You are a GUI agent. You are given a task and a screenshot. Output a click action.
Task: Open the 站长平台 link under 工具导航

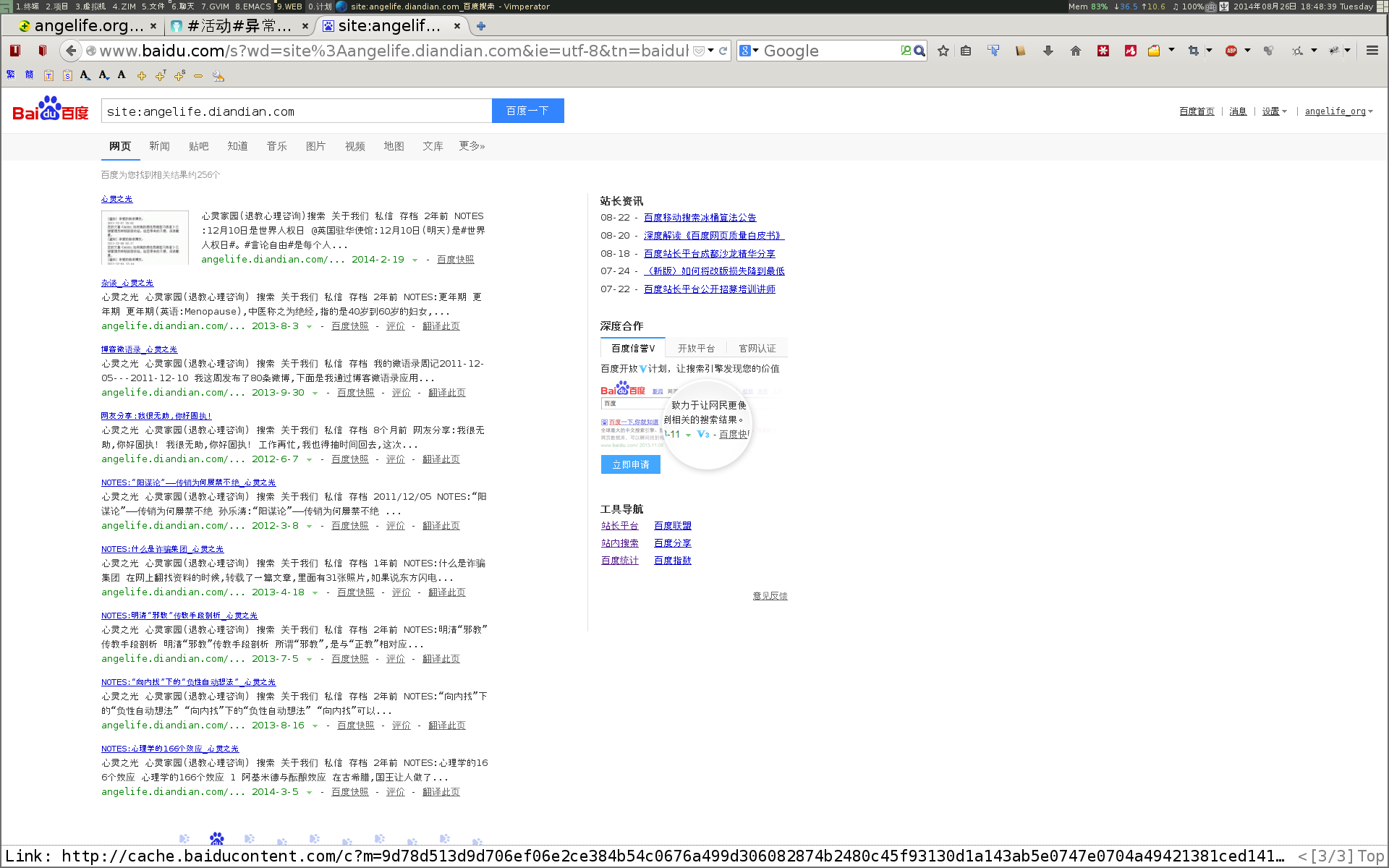point(620,526)
